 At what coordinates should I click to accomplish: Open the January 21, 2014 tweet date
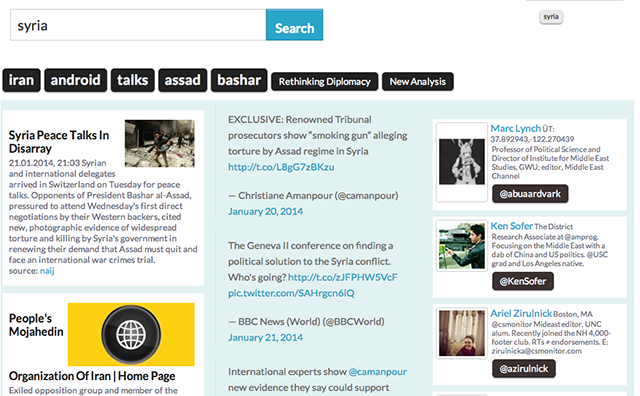tap(265, 338)
